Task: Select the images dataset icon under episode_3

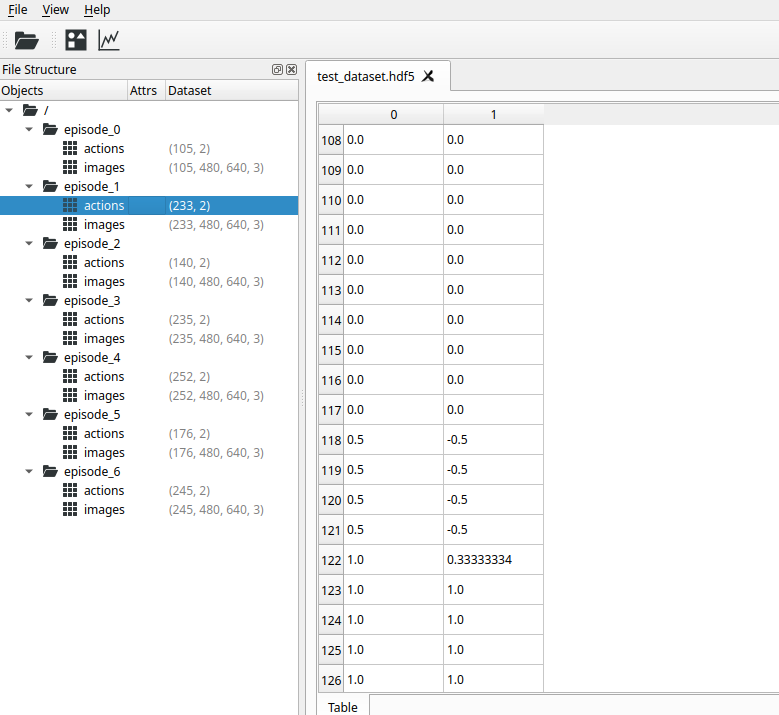Action: tap(70, 339)
